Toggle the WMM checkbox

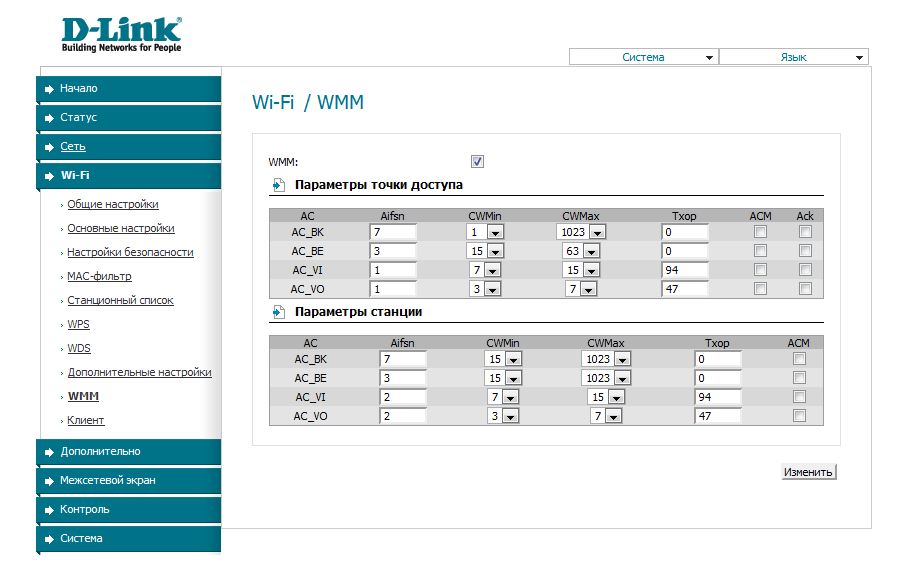pos(477,162)
